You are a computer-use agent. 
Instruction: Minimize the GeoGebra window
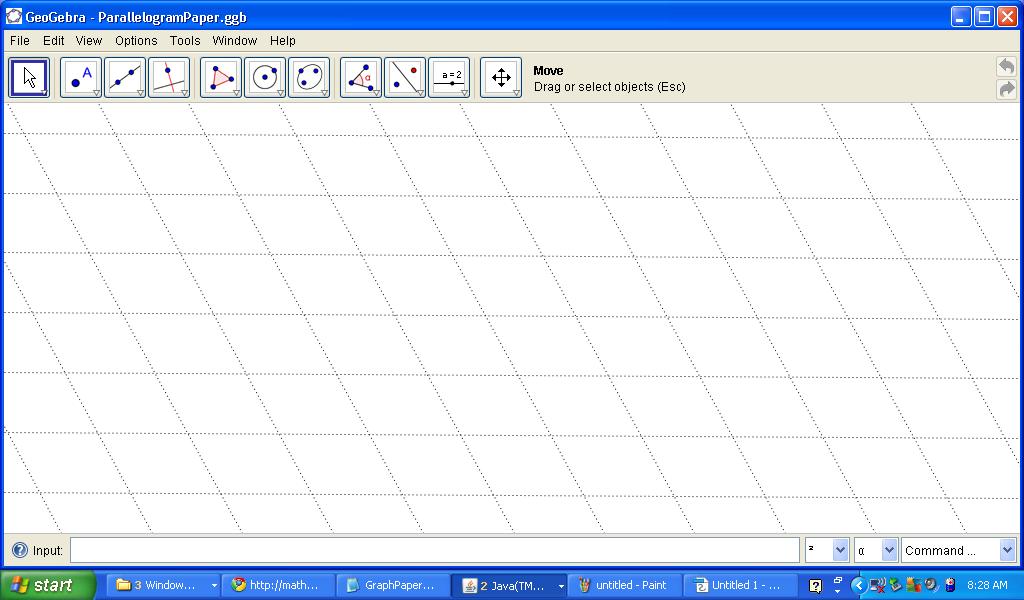point(961,17)
